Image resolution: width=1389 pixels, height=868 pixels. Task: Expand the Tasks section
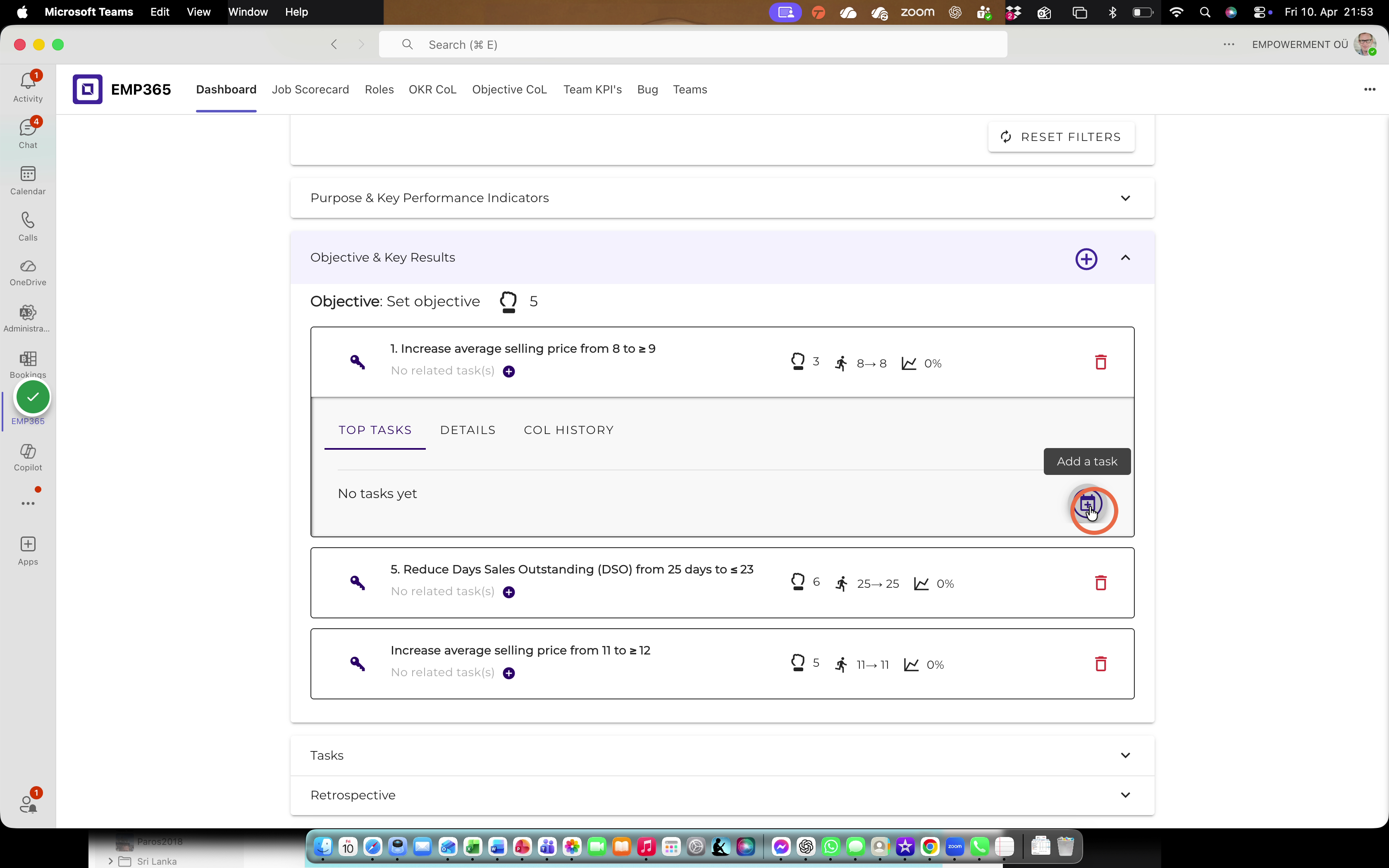tap(1125, 756)
